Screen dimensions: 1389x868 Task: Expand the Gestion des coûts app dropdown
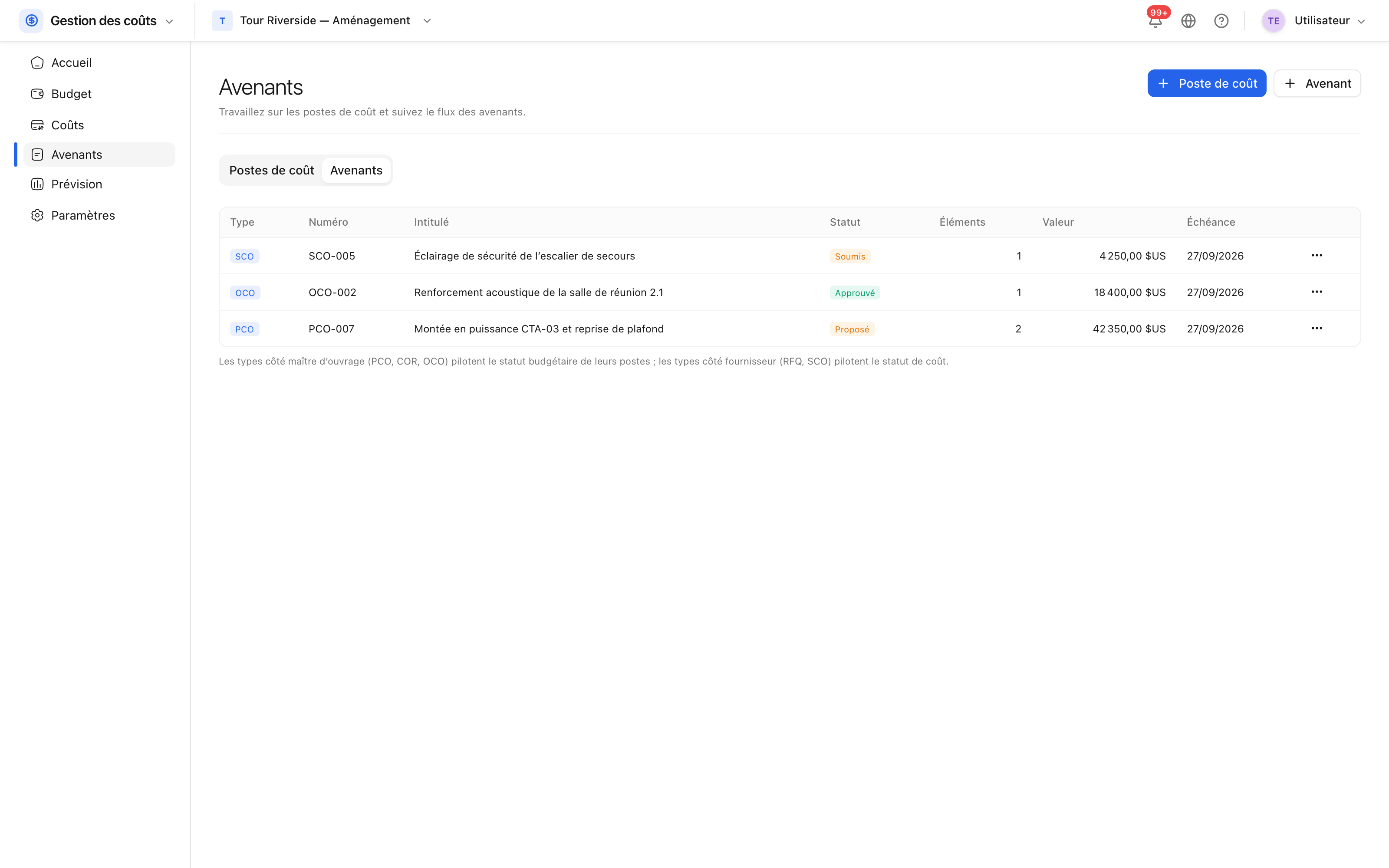click(x=169, y=22)
